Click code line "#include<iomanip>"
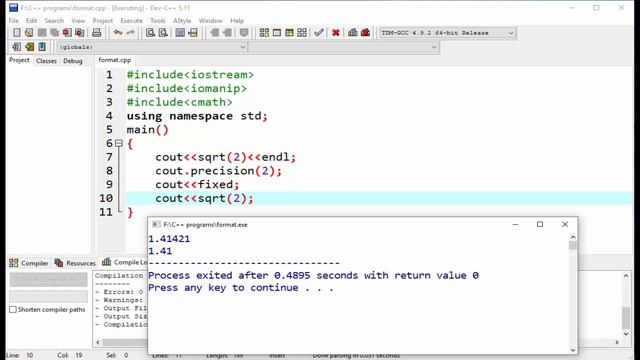The width and height of the screenshot is (640, 360). click(x=187, y=89)
